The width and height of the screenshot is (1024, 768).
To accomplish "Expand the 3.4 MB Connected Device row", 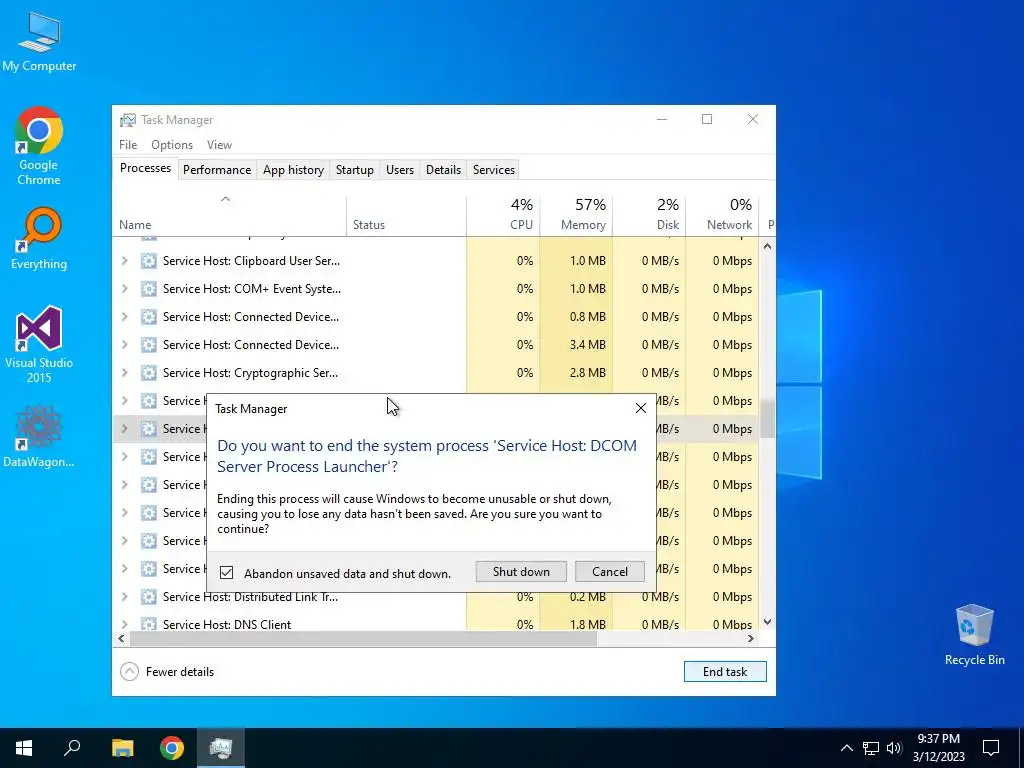I will [x=124, y=345].
